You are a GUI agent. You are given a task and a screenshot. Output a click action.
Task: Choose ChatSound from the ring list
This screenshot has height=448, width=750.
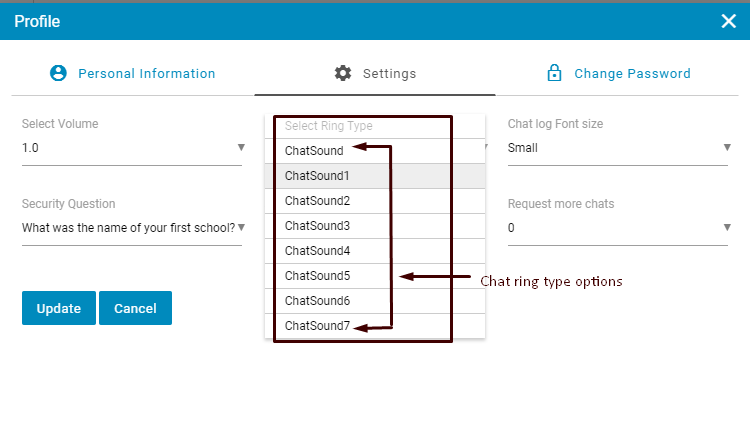pos(314,151)
